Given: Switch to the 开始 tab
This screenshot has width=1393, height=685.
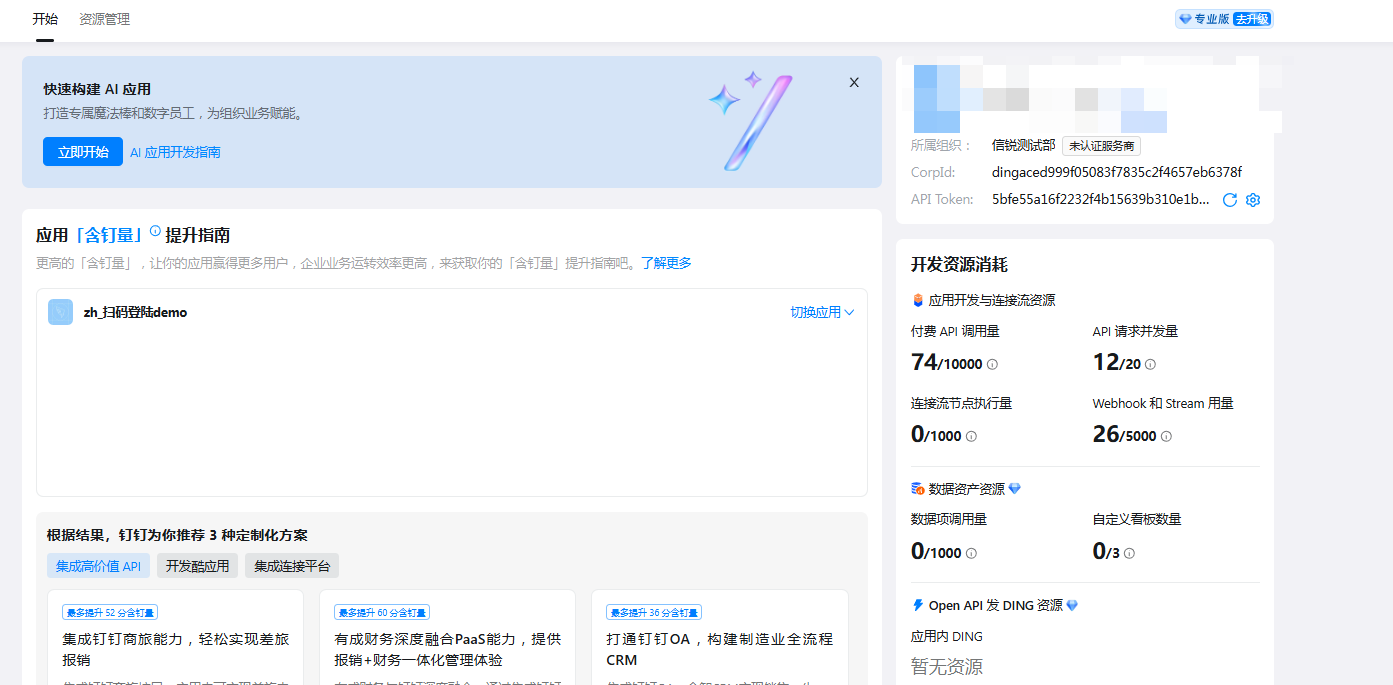Looking at the screenshot, I should (45, 19).
